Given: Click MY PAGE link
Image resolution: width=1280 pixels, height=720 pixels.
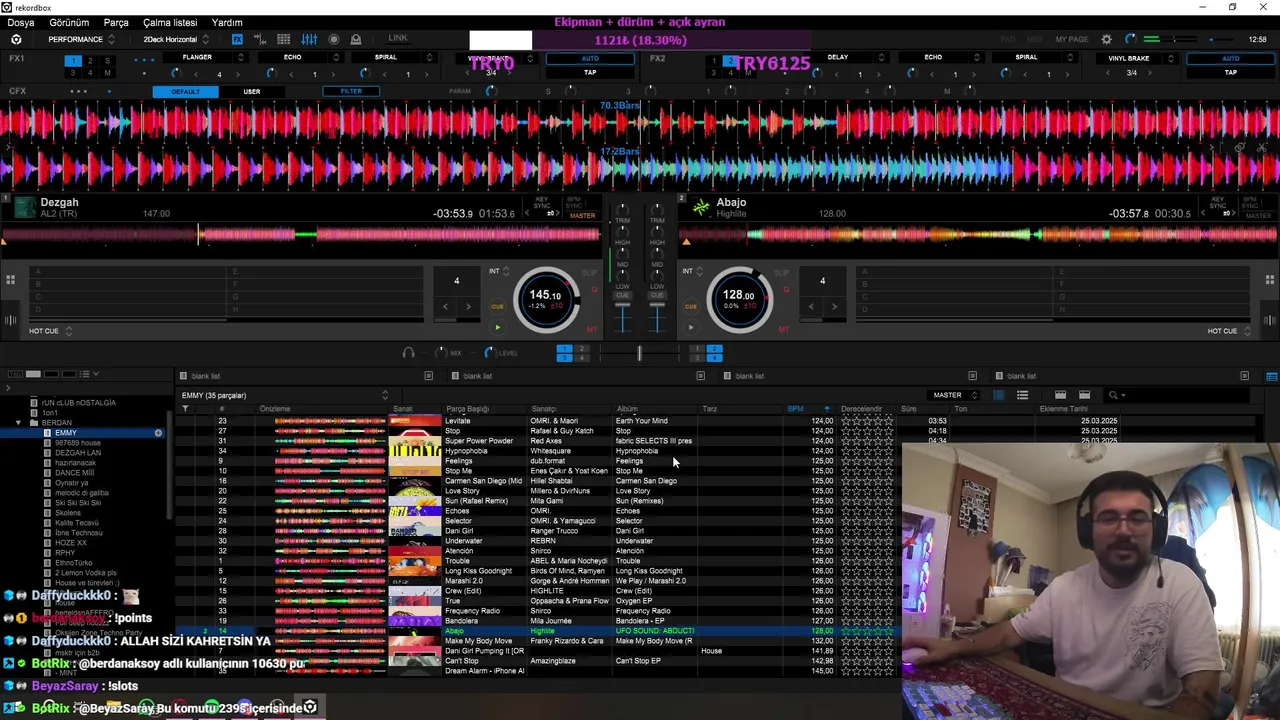Looking at the screenshot, I should tap(1071, 39).
